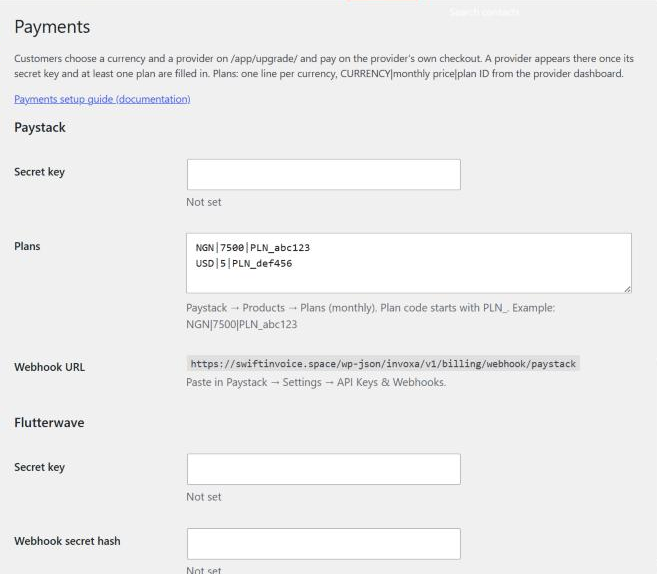Viewport: 657px width, 574px height.
Task: Click the Paystack 'Secret key' label
Action: click(x=39, y=172)
